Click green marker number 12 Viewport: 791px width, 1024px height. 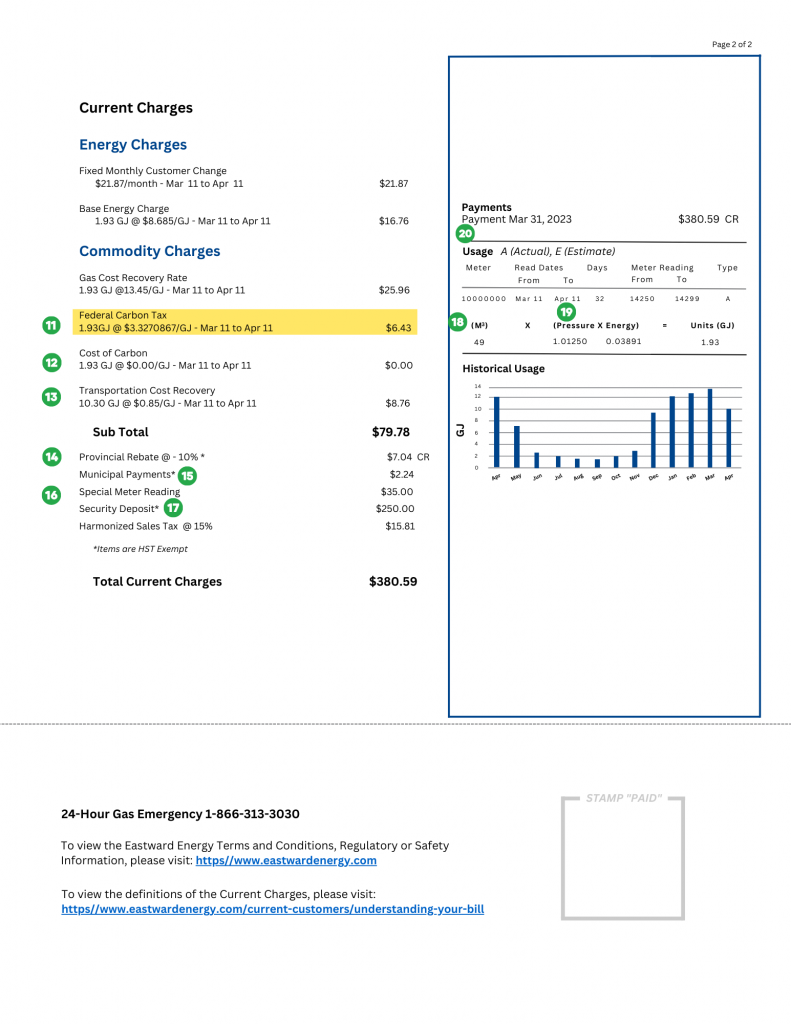tap(52, 362)
